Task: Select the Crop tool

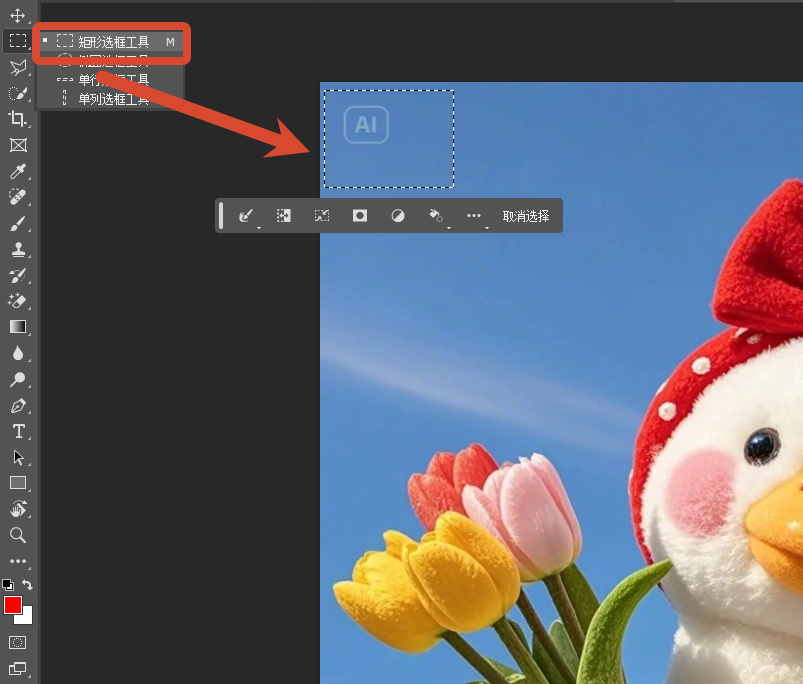Action: 18,119
